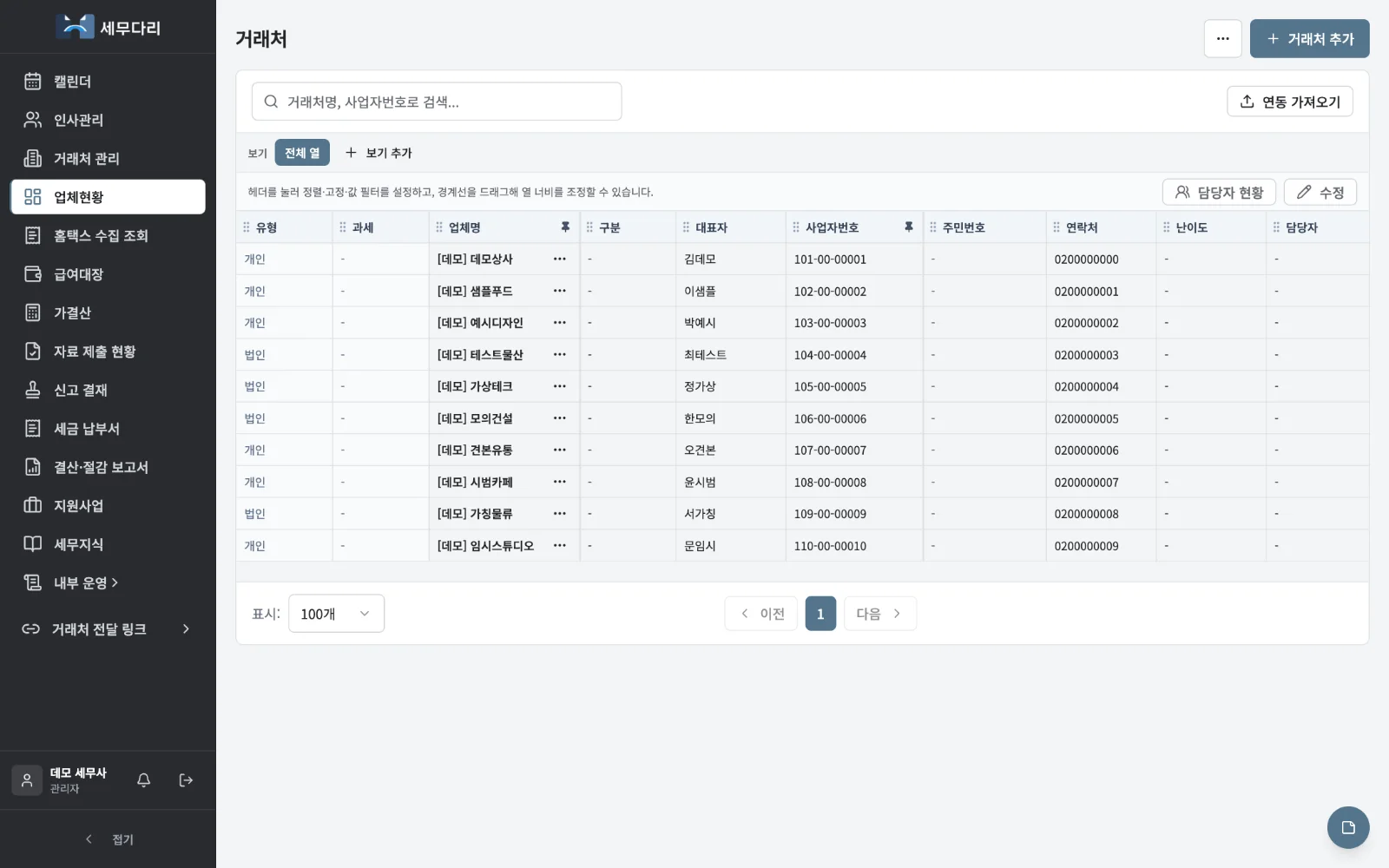Image resolution: width=1389 pixels, height=868 pixels.
Task: Open the 100개 page size dropdown
Action: coord(336,614)
